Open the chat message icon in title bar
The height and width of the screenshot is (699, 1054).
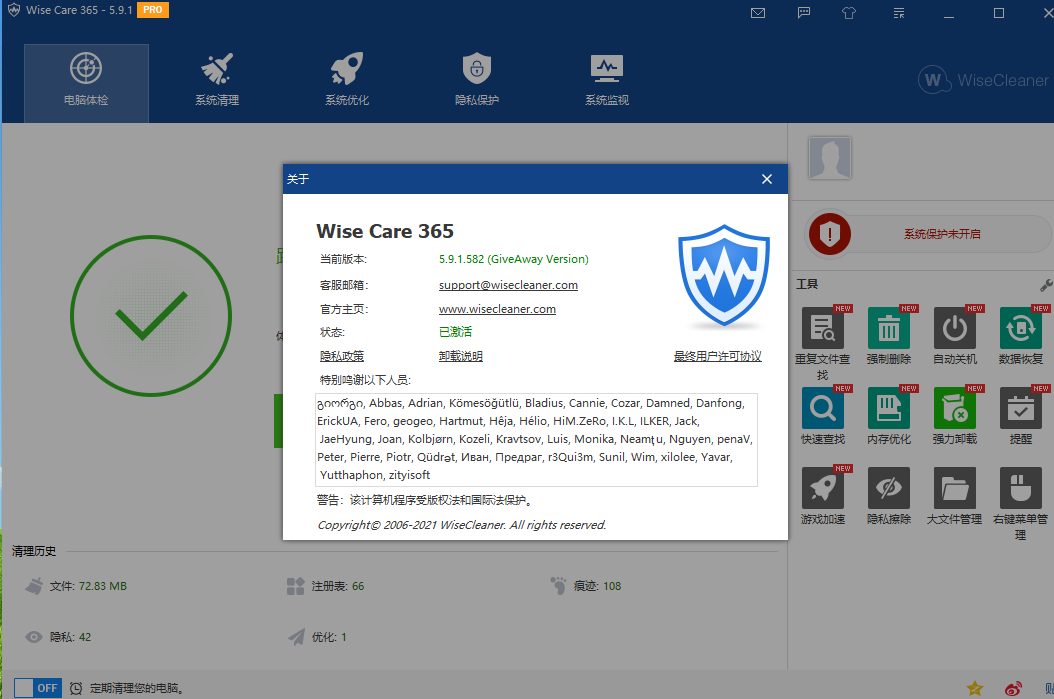804,13
